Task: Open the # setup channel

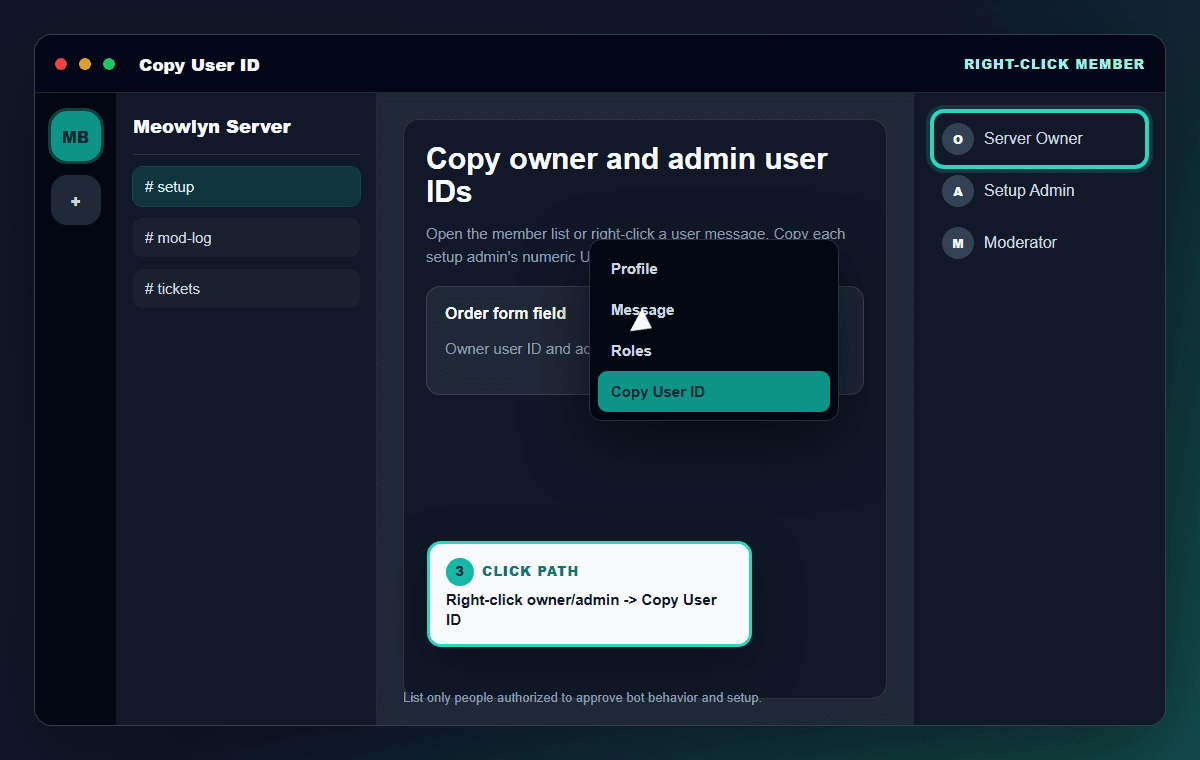Action: coord(246,187)
